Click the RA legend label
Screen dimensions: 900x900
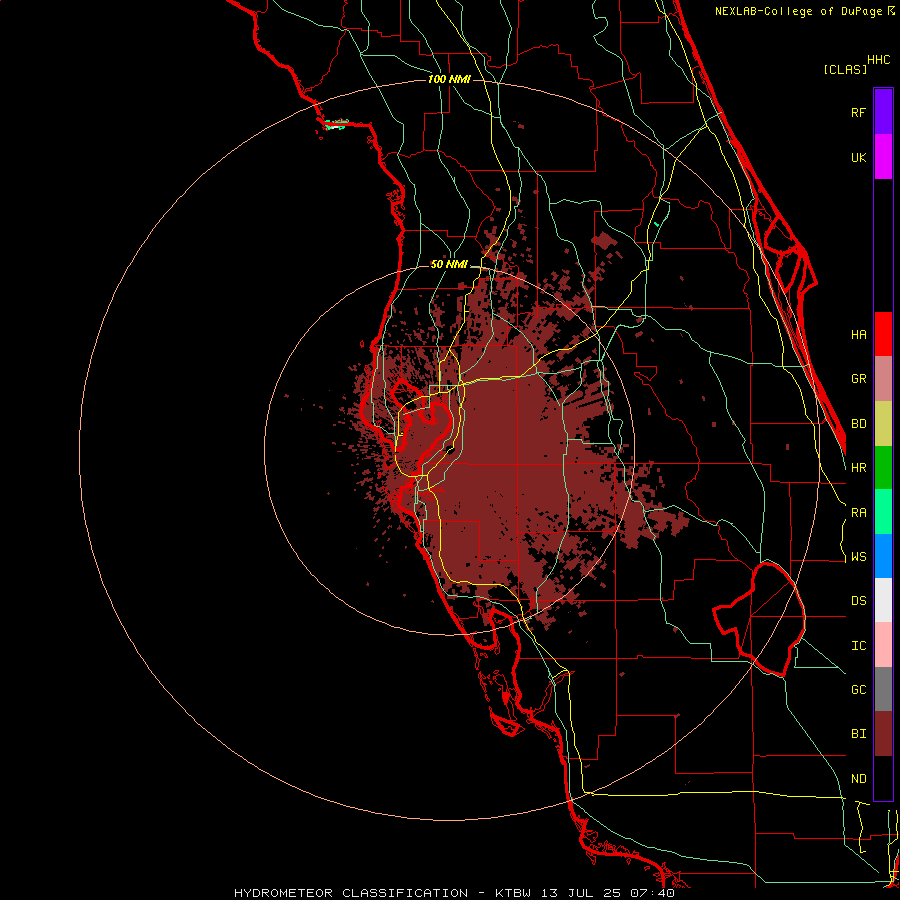click(x=858, y=513)
